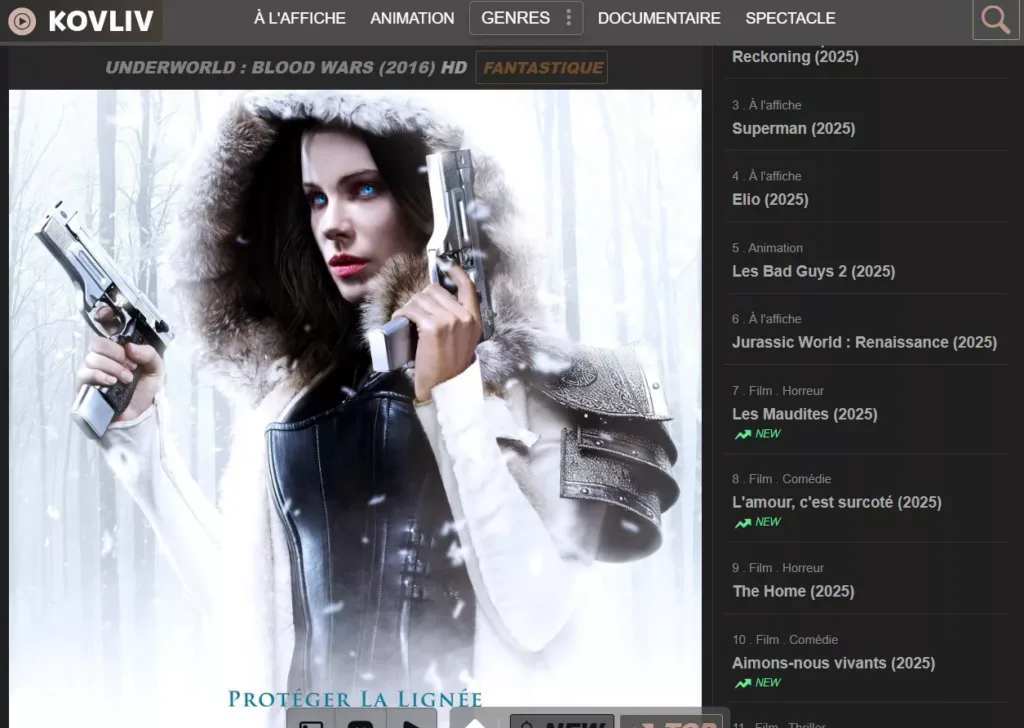Open search with the magnifier icon
This screenshot has width=1024, height=728.
point(995,20)
